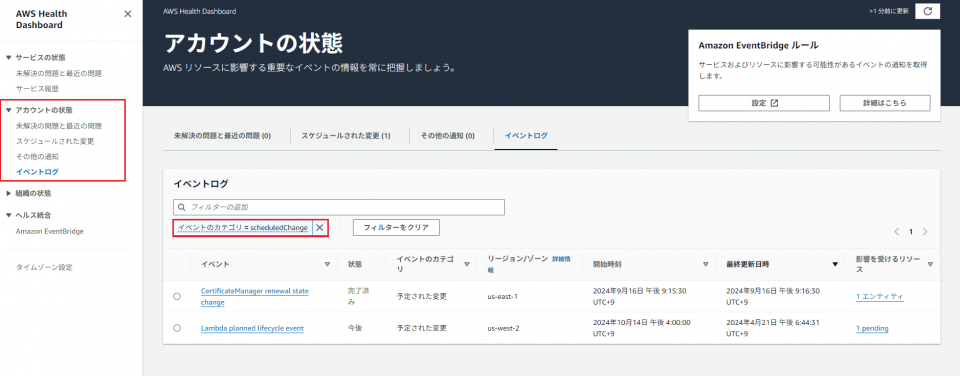Collapse the ヘルス統合 sidebar section
The width and height of the screenshot is (960, 376).
click(x=9, y=216)
